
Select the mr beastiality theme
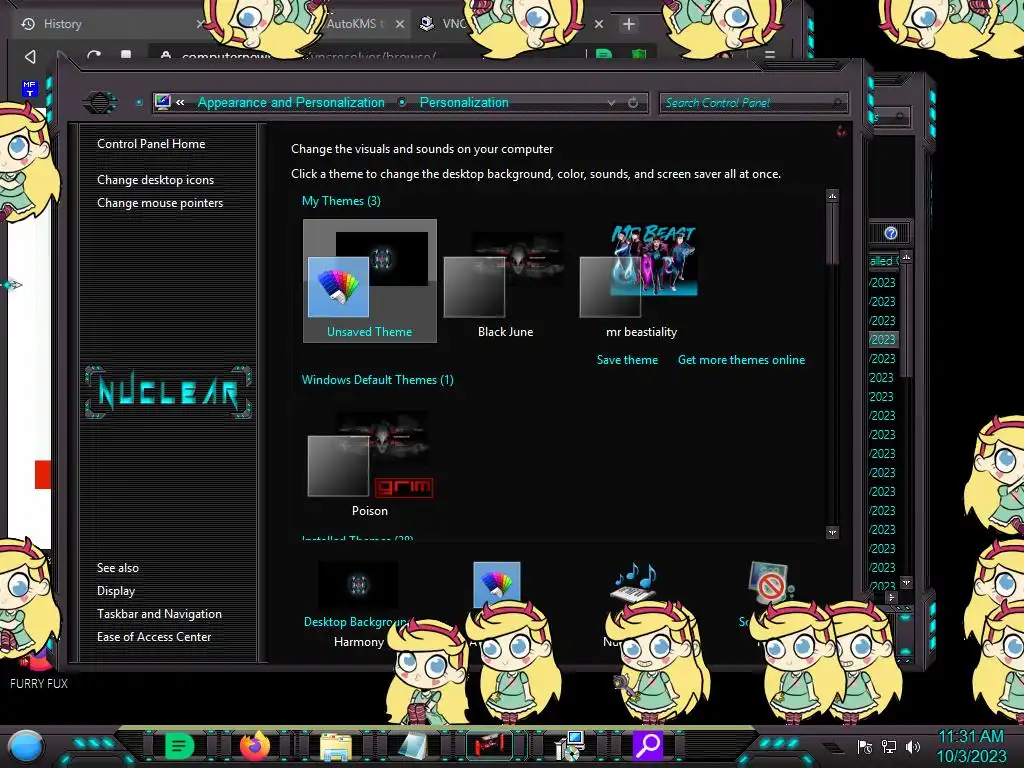(641, 281)
